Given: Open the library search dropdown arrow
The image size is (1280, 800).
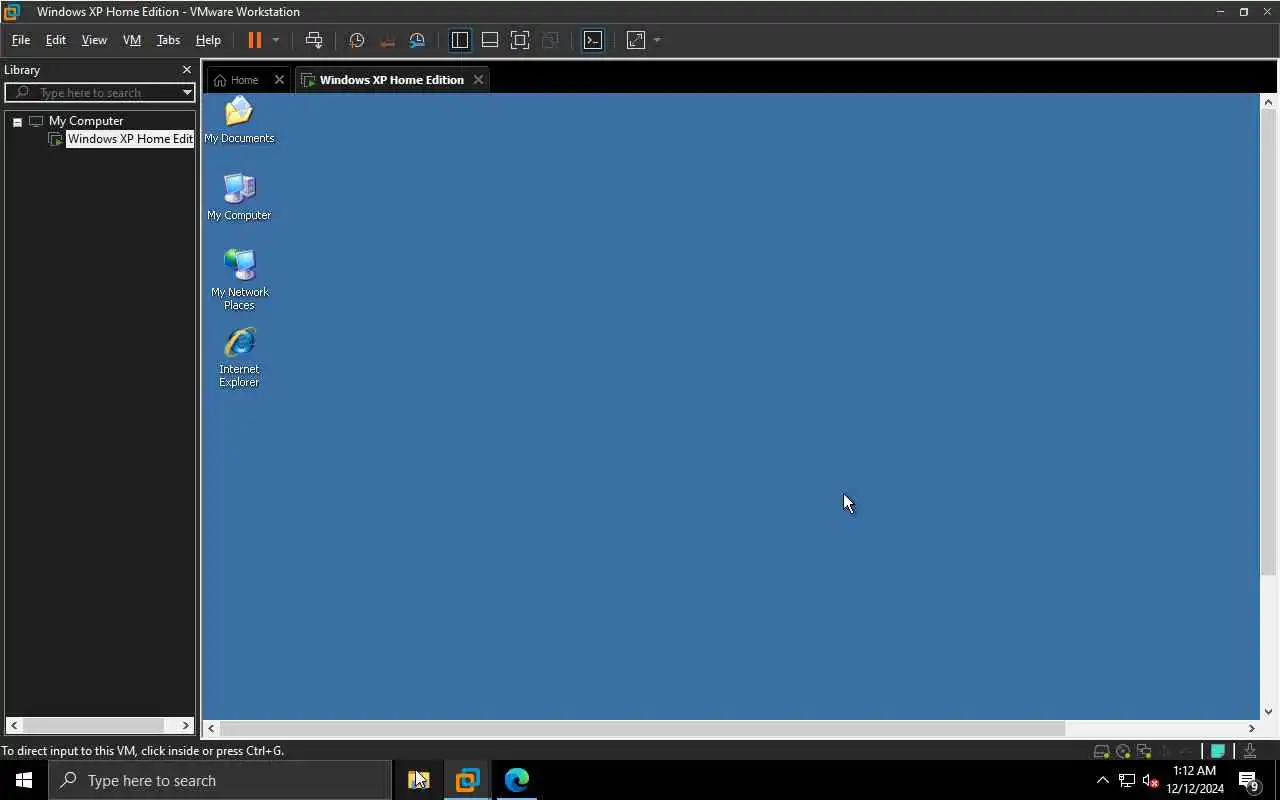Looking at the screenshot, I should [x=187, y=93].
